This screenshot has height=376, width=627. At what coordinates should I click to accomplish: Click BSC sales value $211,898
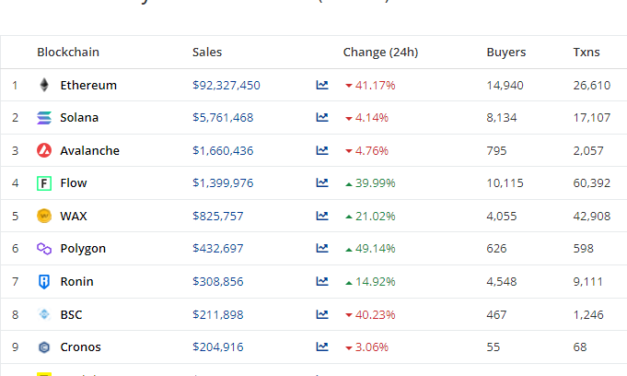tap(218, 315)
